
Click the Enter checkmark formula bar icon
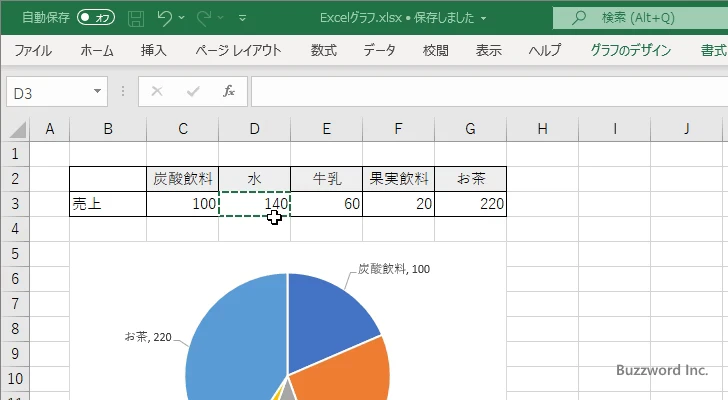193,91
